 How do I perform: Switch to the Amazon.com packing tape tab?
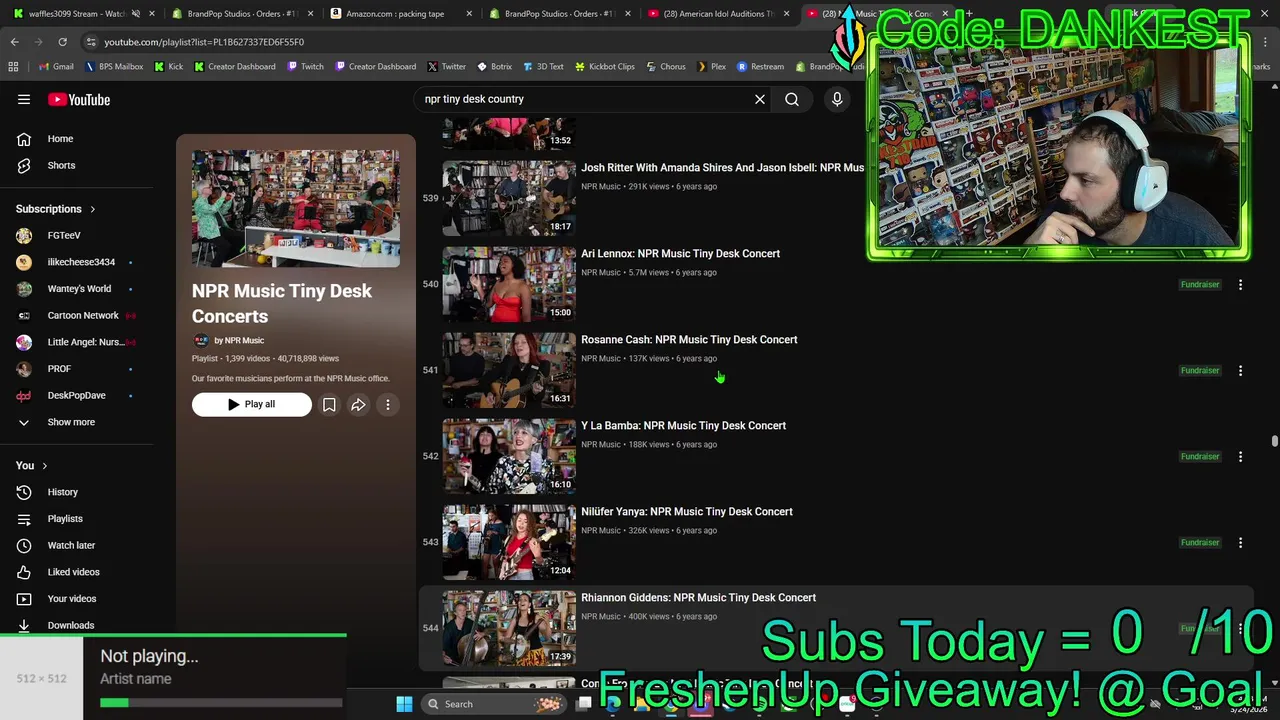395,14
